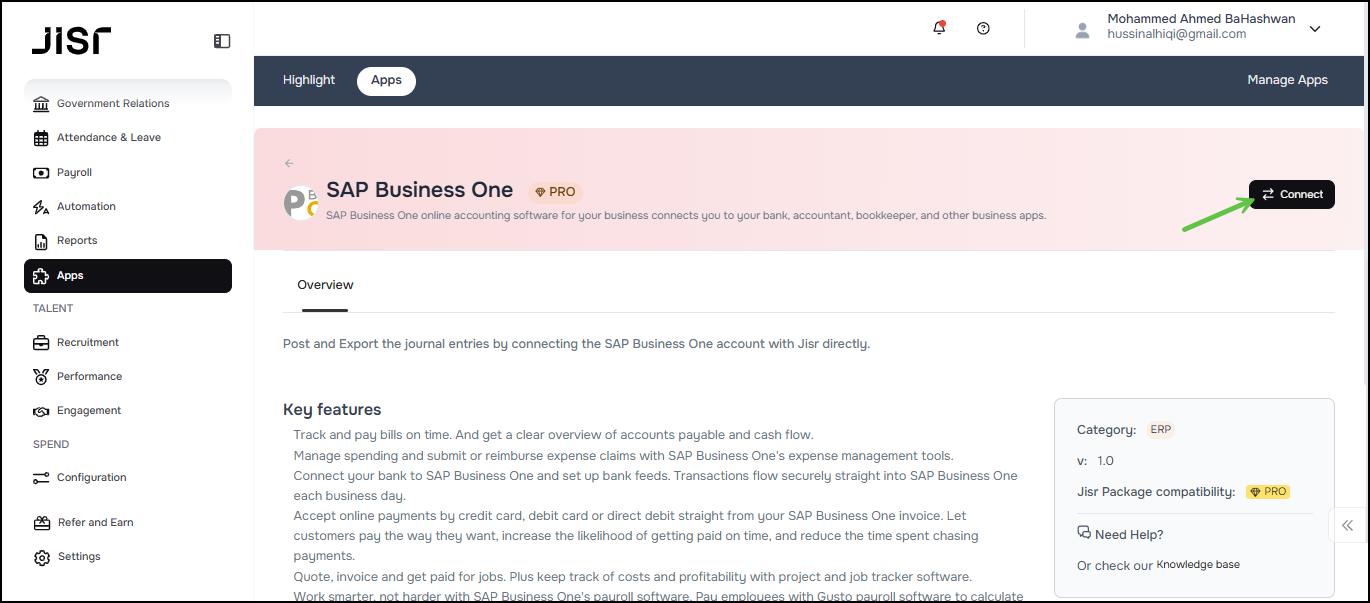Go to Reports in sidebar
1370x603 pixels.
[77, 240]
